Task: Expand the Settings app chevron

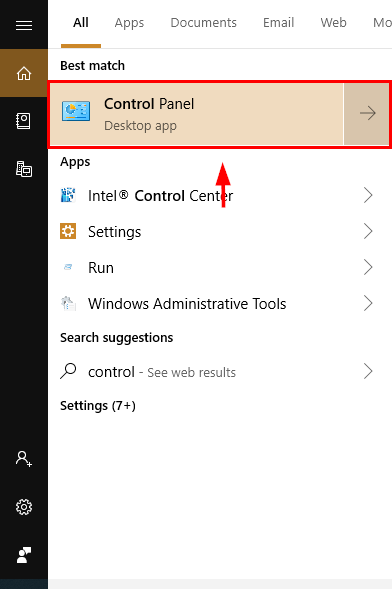Action: (x=368, y=231)
